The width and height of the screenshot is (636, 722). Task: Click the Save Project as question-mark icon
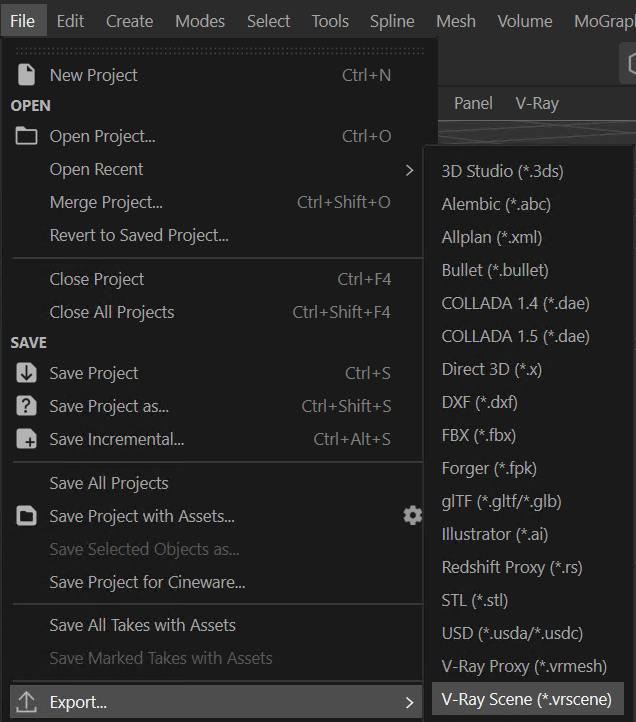27,406
